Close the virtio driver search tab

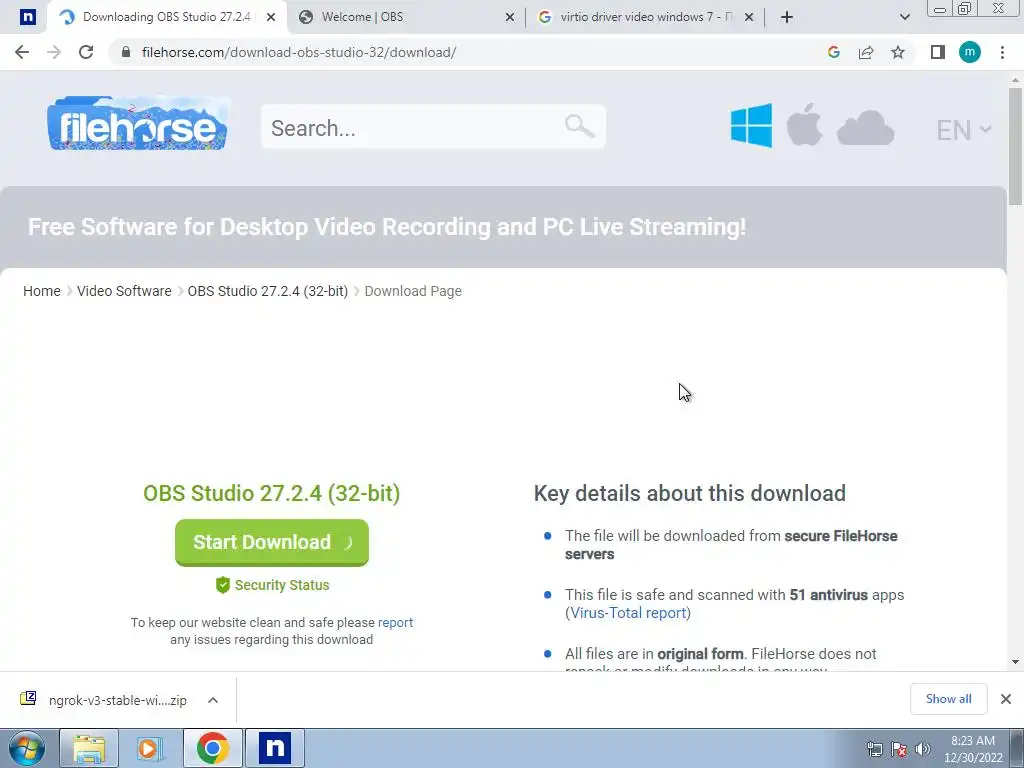749,17
